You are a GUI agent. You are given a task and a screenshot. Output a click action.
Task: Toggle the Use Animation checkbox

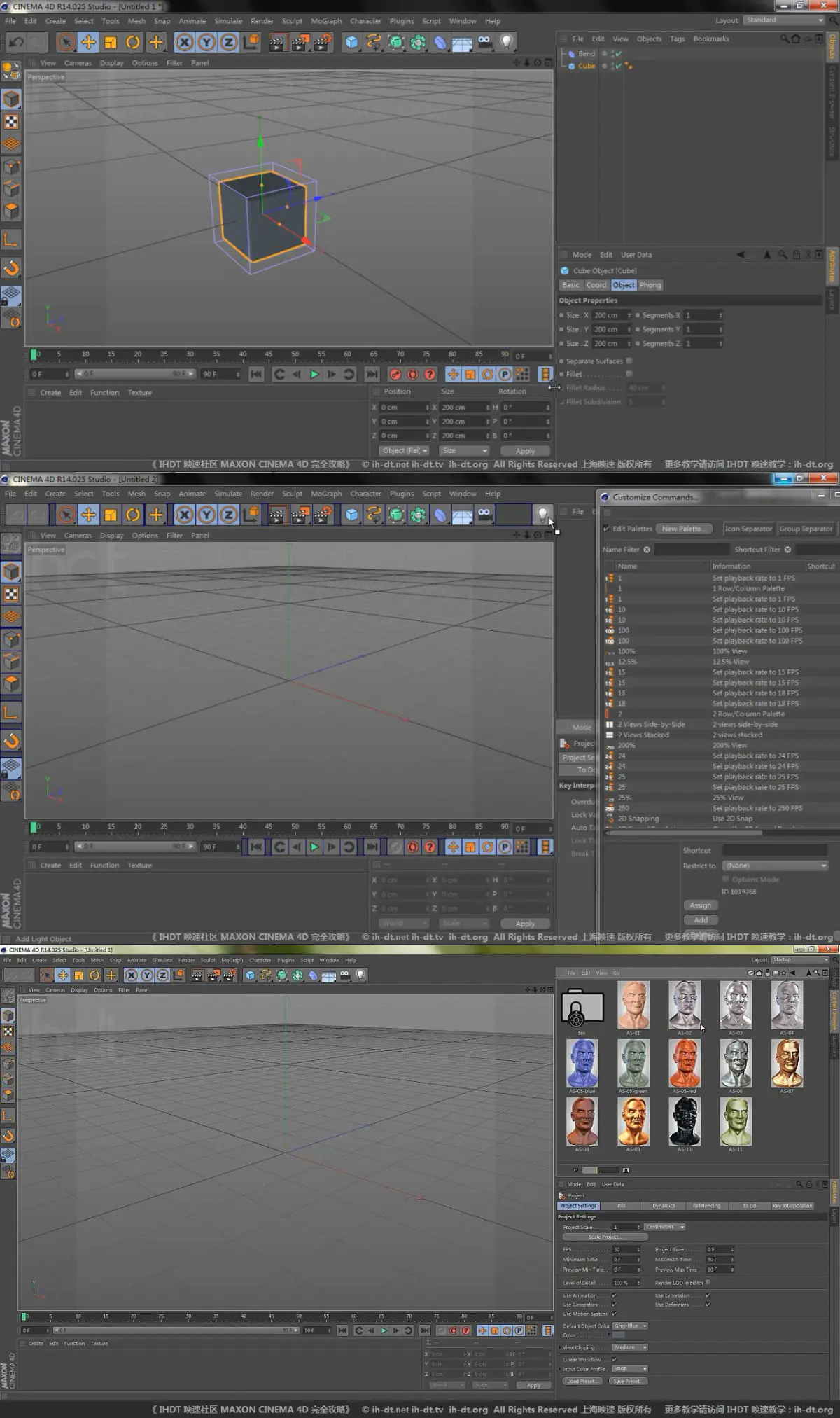click(614, 1295)
